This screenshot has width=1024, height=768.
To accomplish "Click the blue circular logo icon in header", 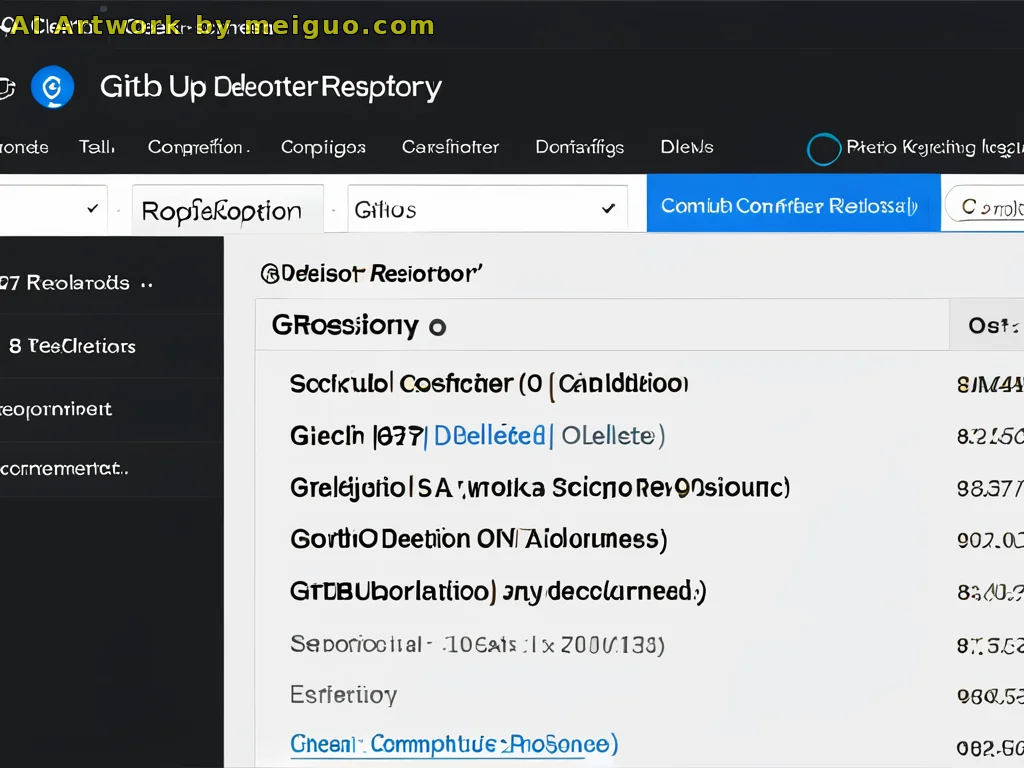I will 52,88.
